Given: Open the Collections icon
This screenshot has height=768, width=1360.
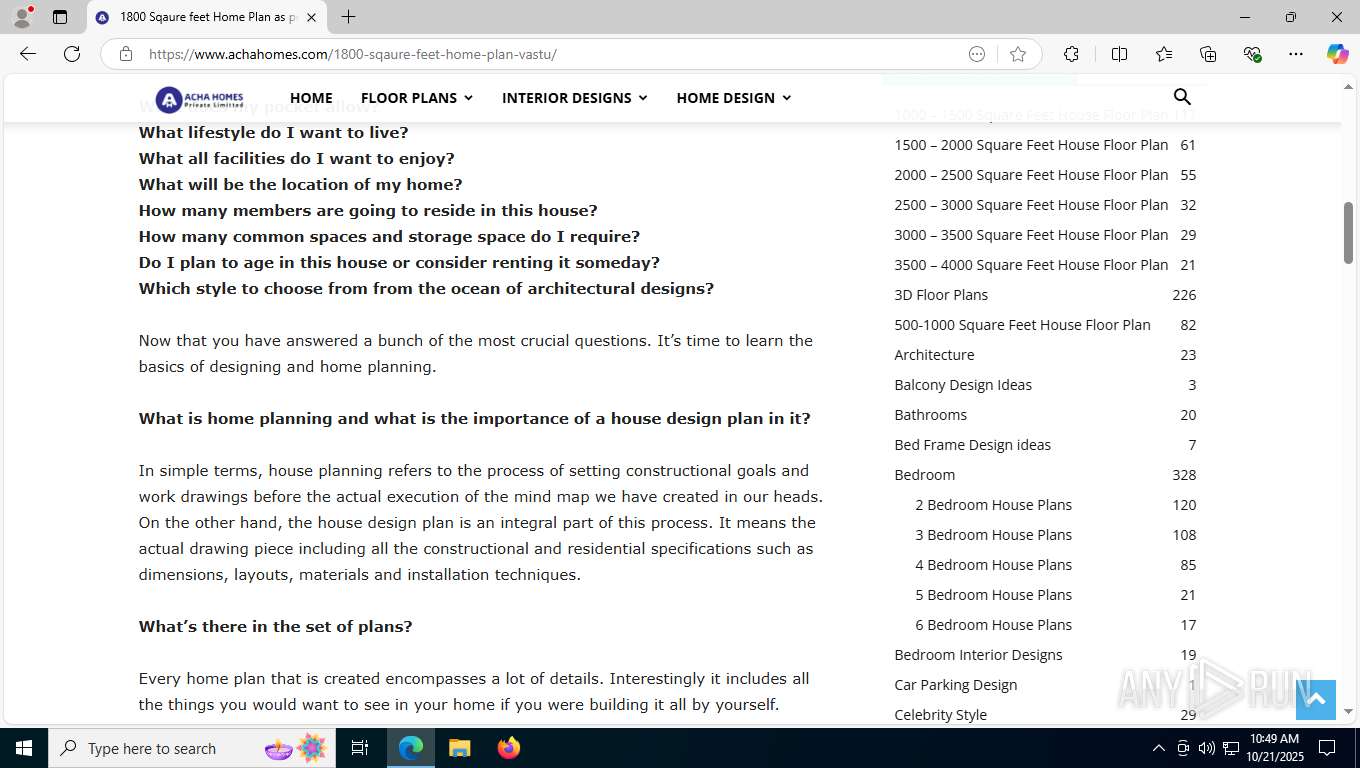Looking at the screenshot, I should [x=1208, y=54].
